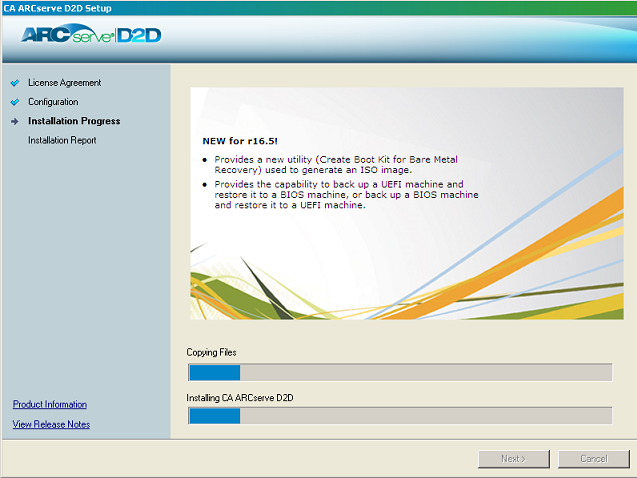This screenshot has height=478, width=637.
Task: Click the UEFI machine backup bullet text
Action: click(x=346, y=195)
